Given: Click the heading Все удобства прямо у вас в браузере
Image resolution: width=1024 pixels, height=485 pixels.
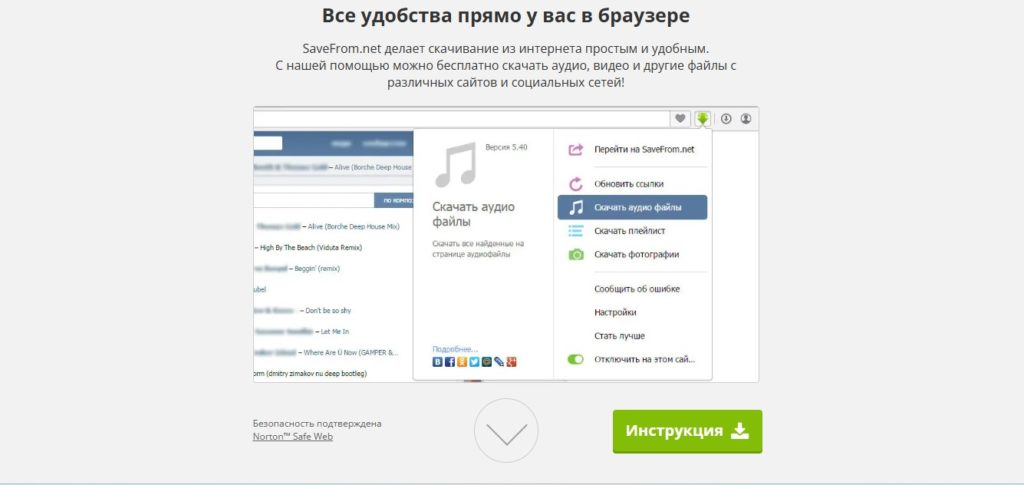Looking at the screenshot, I should tap(505, 16).
